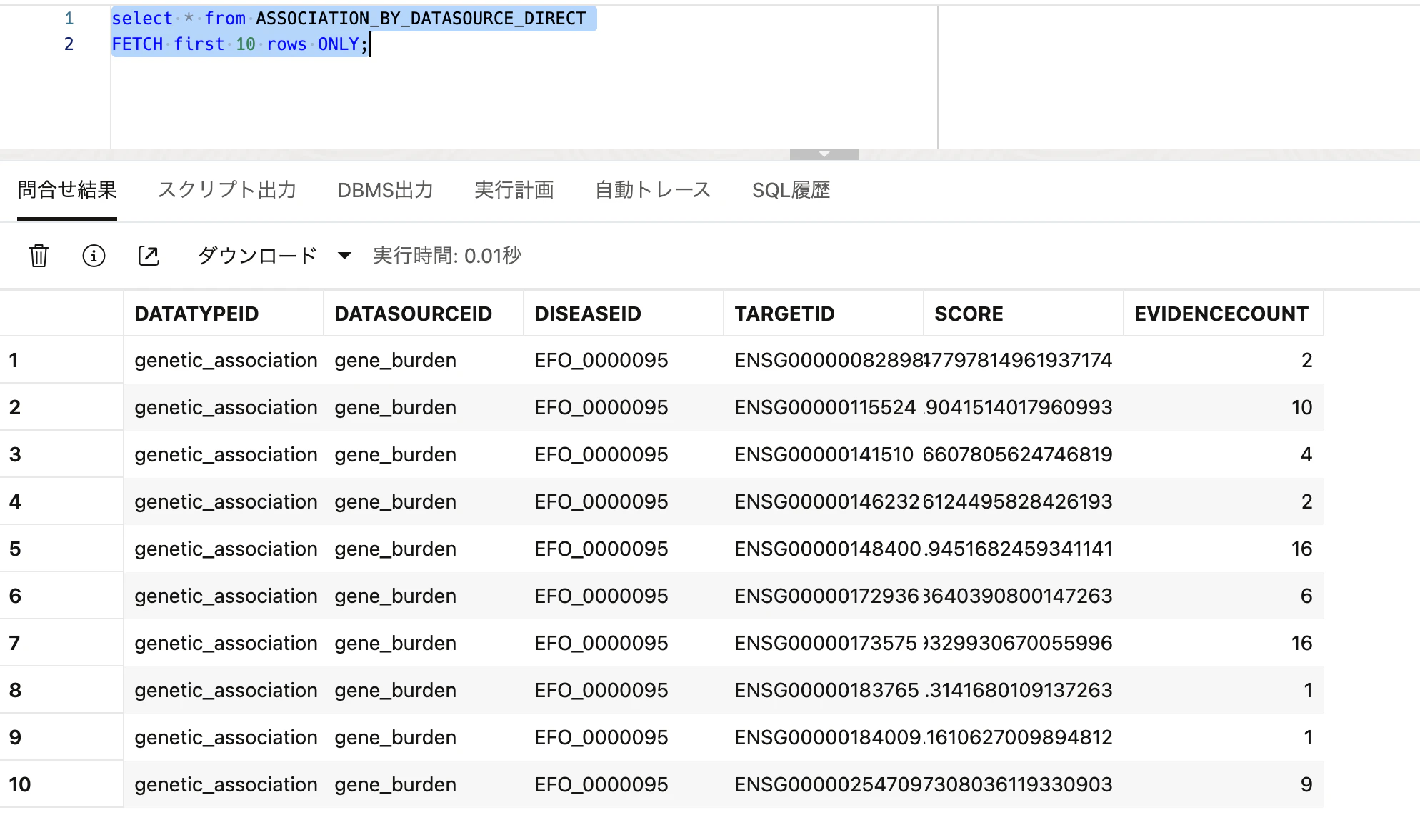Select the 問合せ結果 tab

pyautogui.click(x=67, y=190)
